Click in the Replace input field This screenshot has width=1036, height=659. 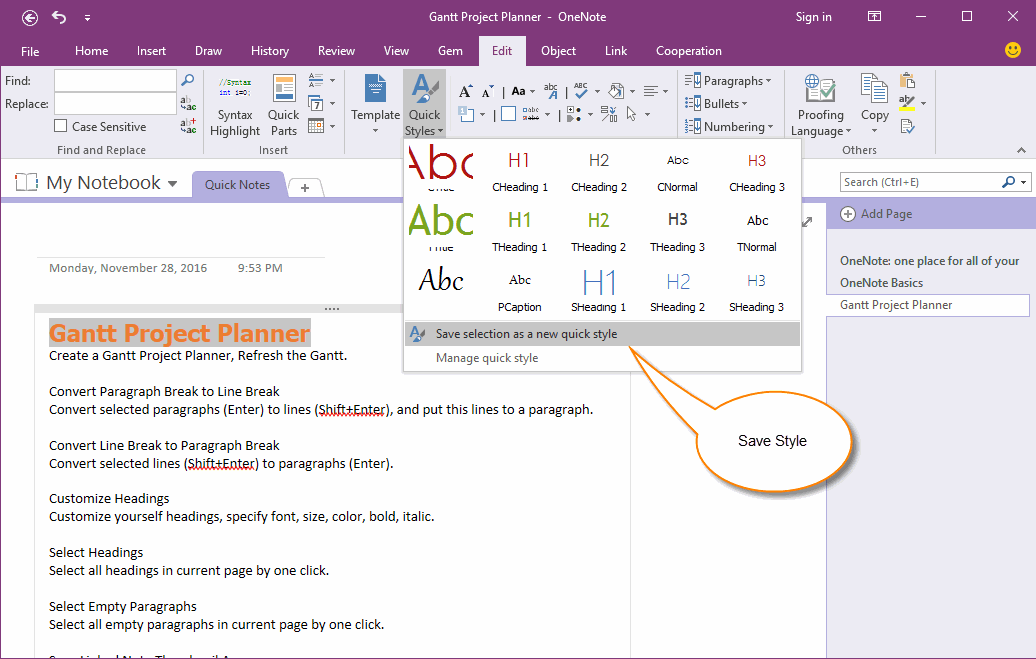(x=116, y=103)
